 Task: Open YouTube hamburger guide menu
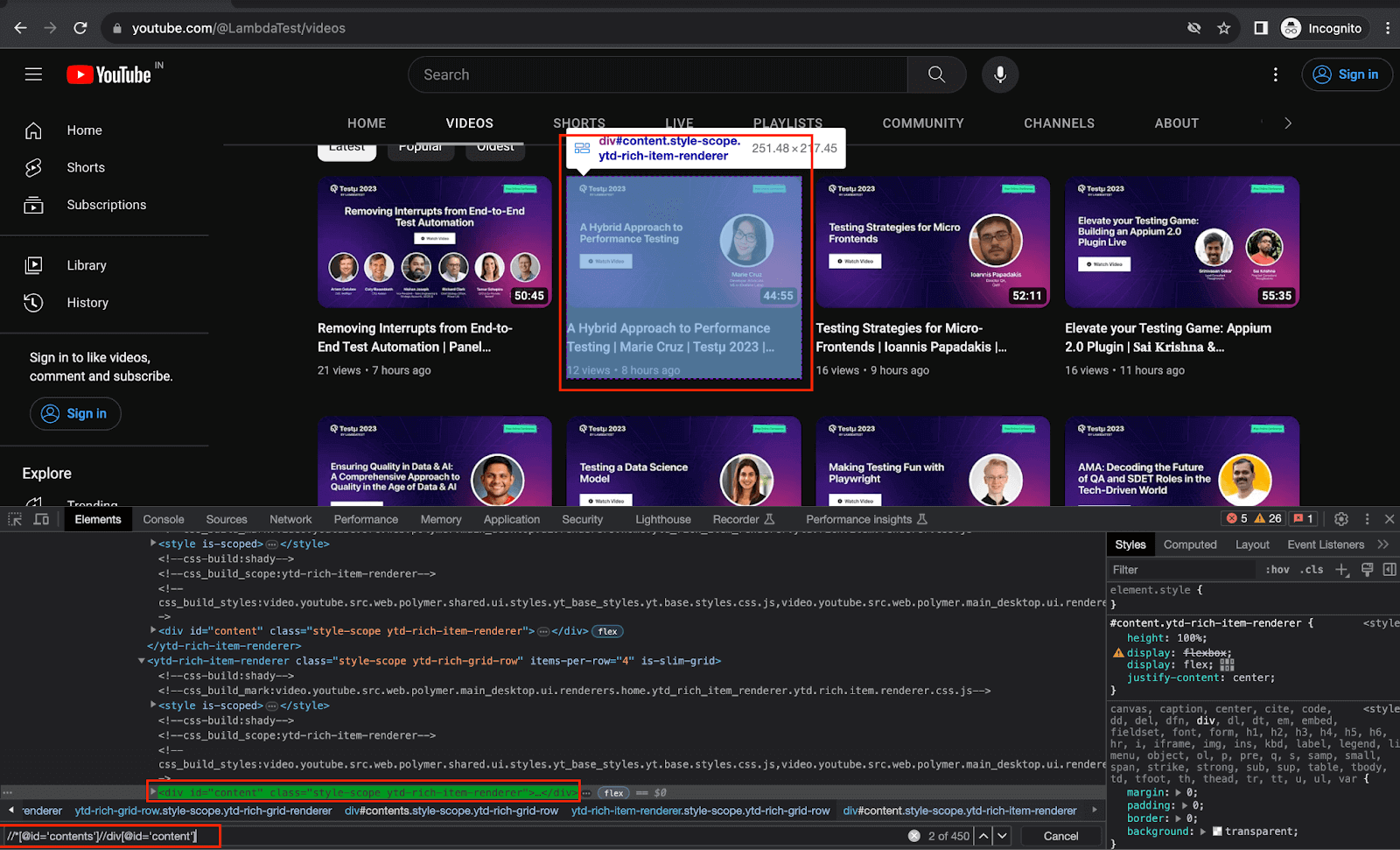point(33,74)
